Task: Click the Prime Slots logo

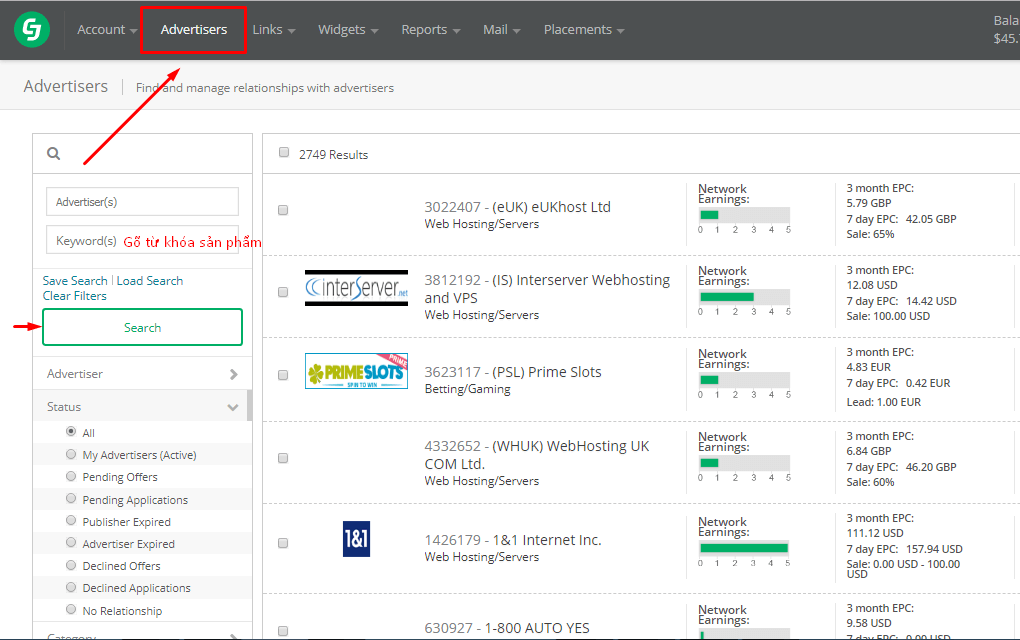Action: pos(356,372)
